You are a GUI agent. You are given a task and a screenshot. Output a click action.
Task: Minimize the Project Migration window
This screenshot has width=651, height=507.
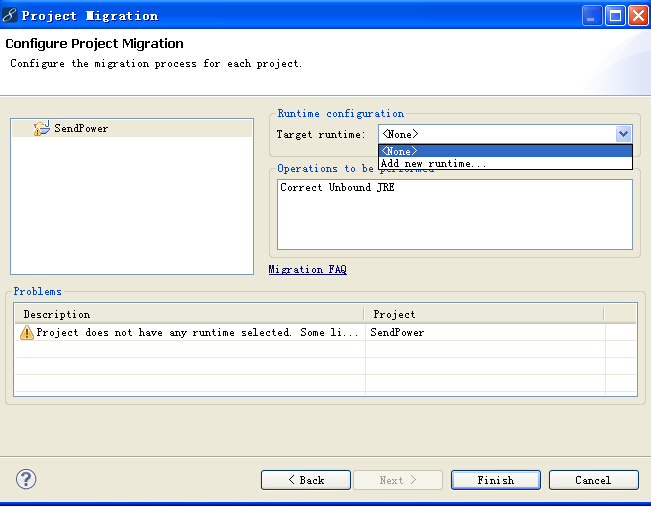pyautogui.click(x=593, y=15)
